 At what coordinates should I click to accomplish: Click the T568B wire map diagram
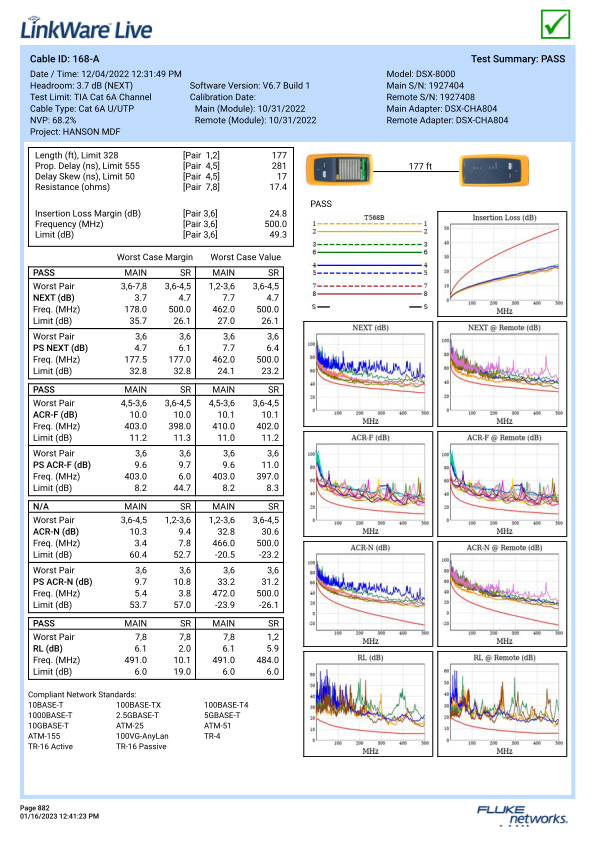click(x=371, y=262)
